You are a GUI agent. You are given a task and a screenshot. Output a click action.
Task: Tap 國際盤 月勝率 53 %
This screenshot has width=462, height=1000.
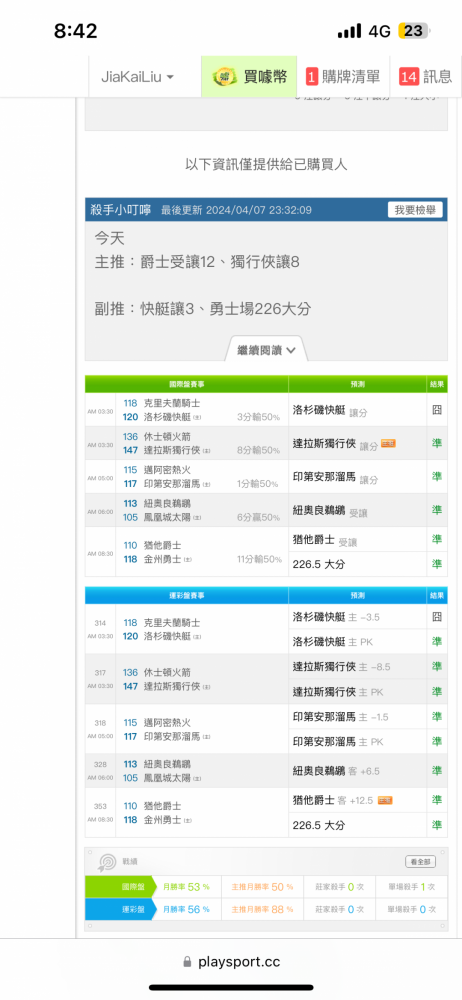[x=188, y=886]
